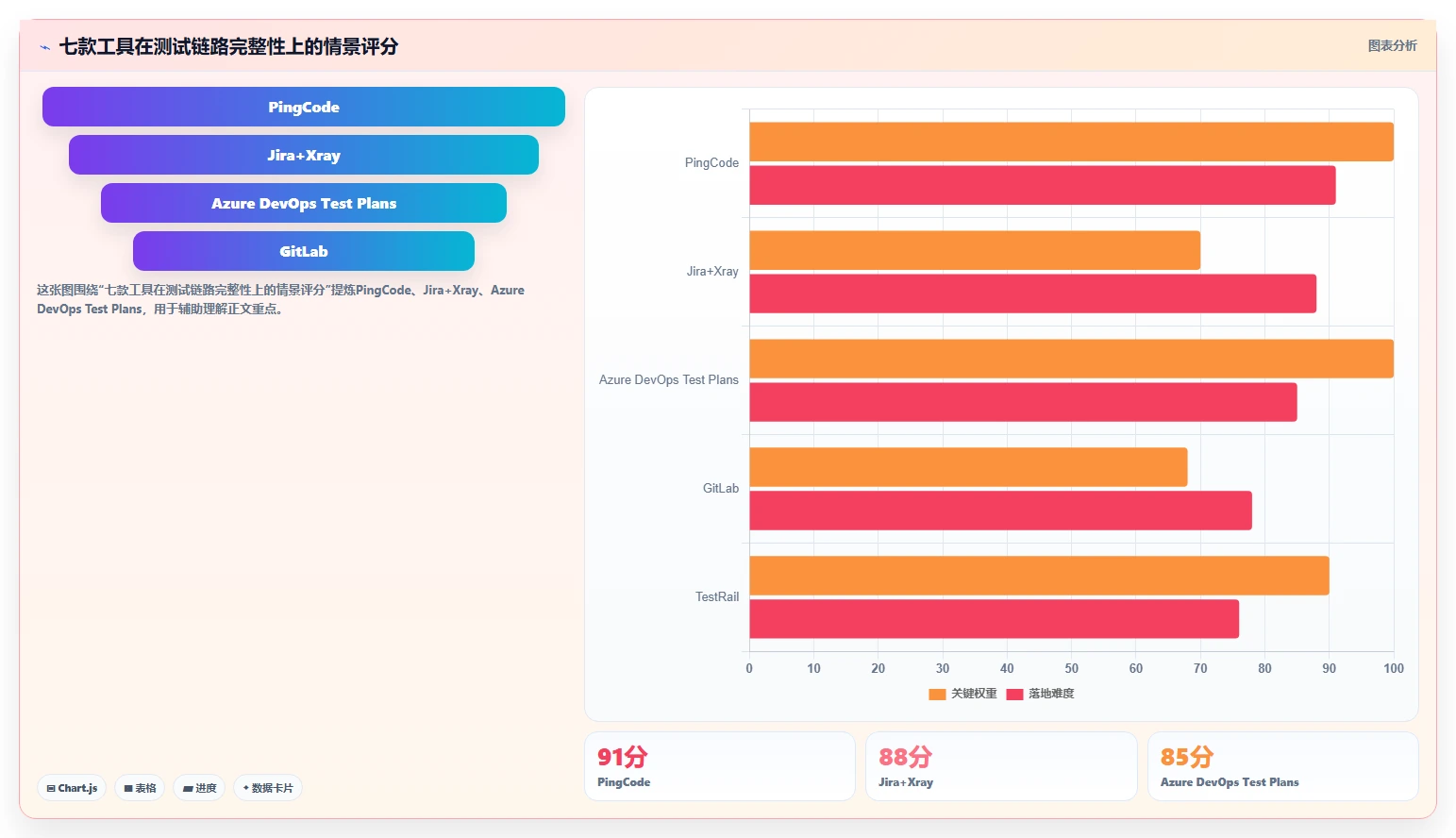
Task: Click the Azure DevOps Test Plans red bar
Action: click(1023, 402)
